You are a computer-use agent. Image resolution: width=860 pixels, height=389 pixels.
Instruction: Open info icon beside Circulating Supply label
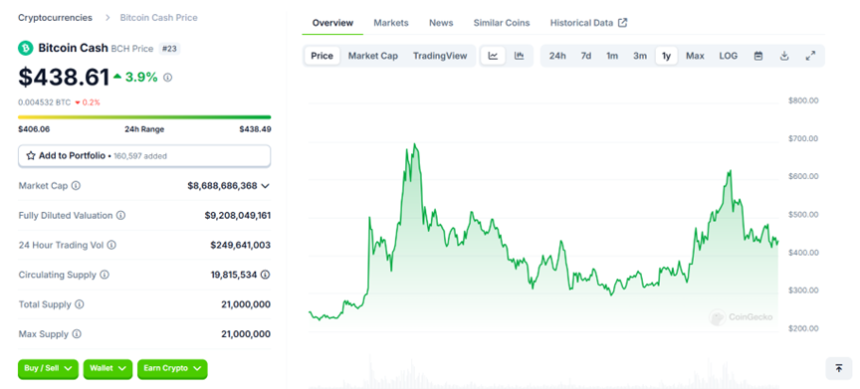pyautogui.click(x=104, y=275)
